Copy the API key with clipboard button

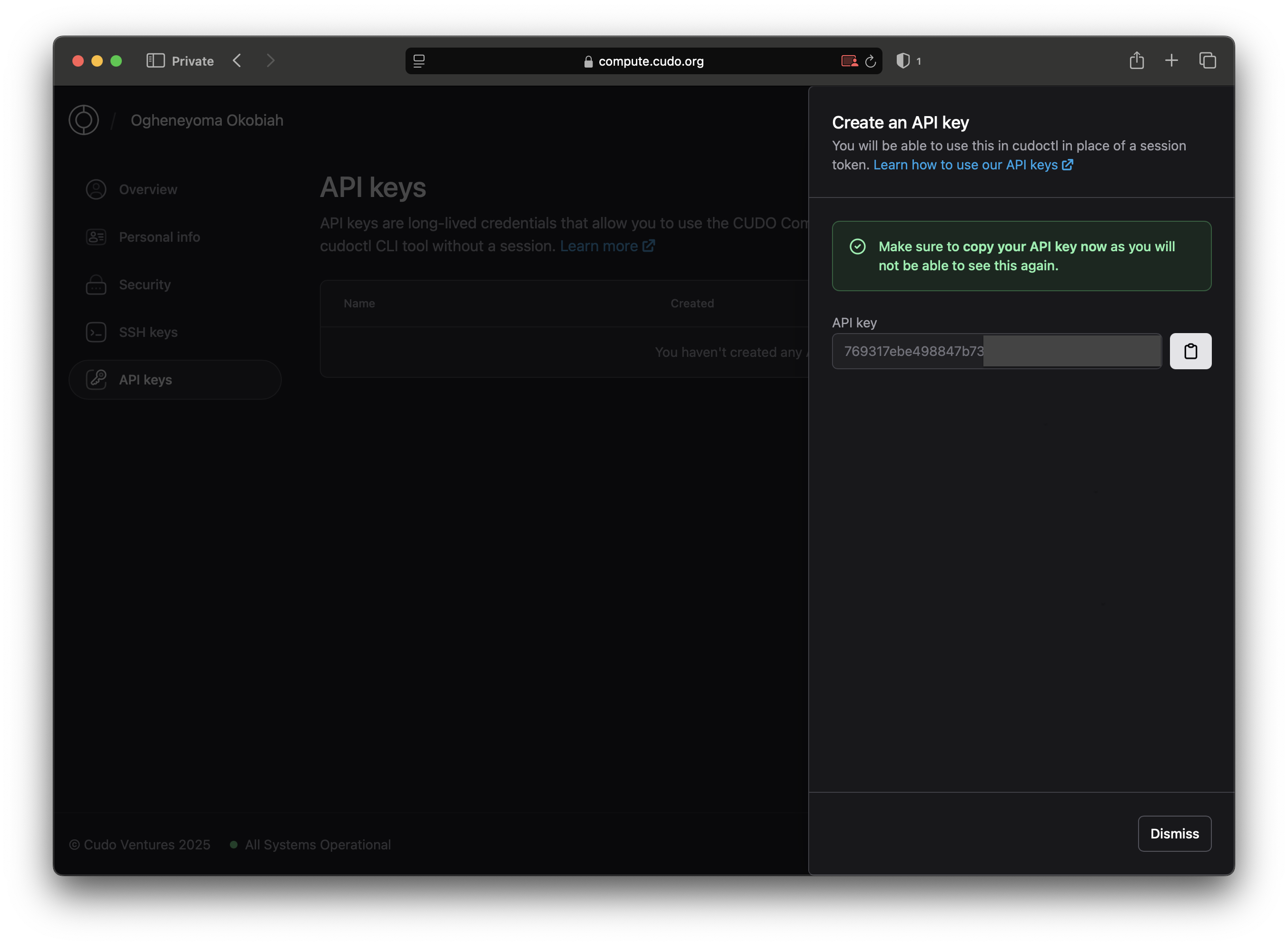point(1190,351)
